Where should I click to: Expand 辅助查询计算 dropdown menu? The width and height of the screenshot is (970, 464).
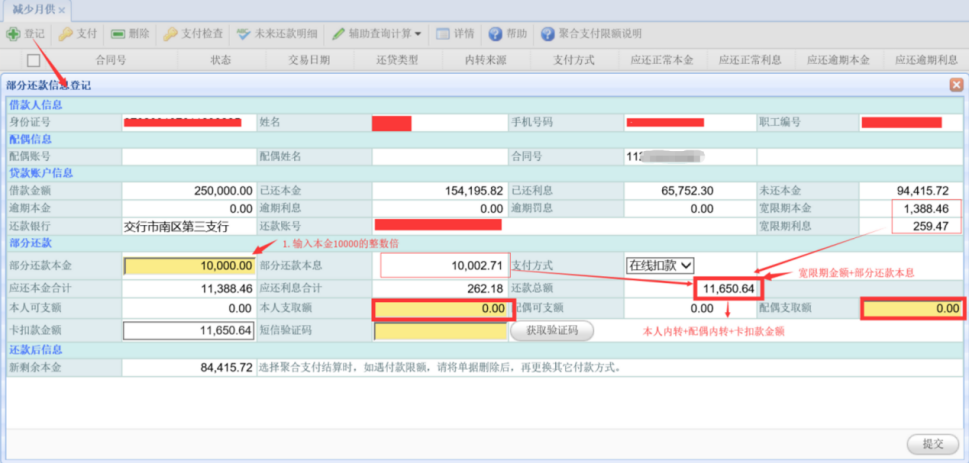tap(417, 33)
